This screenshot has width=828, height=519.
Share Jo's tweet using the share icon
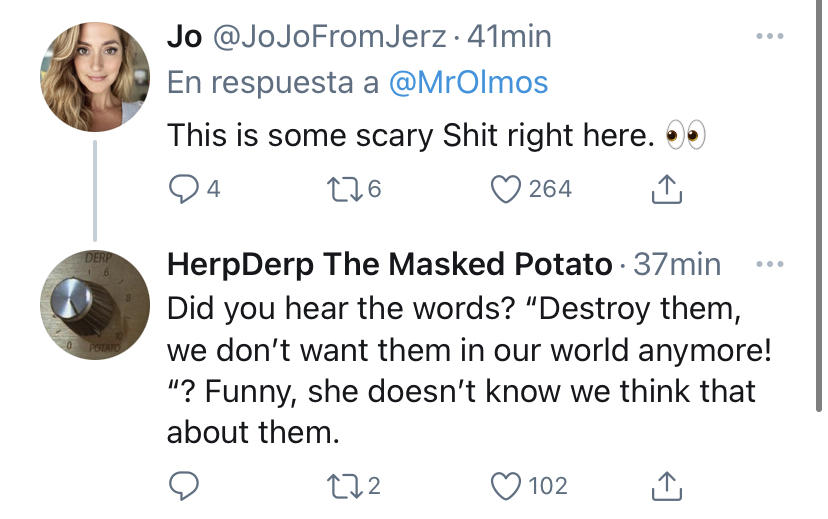666,189
